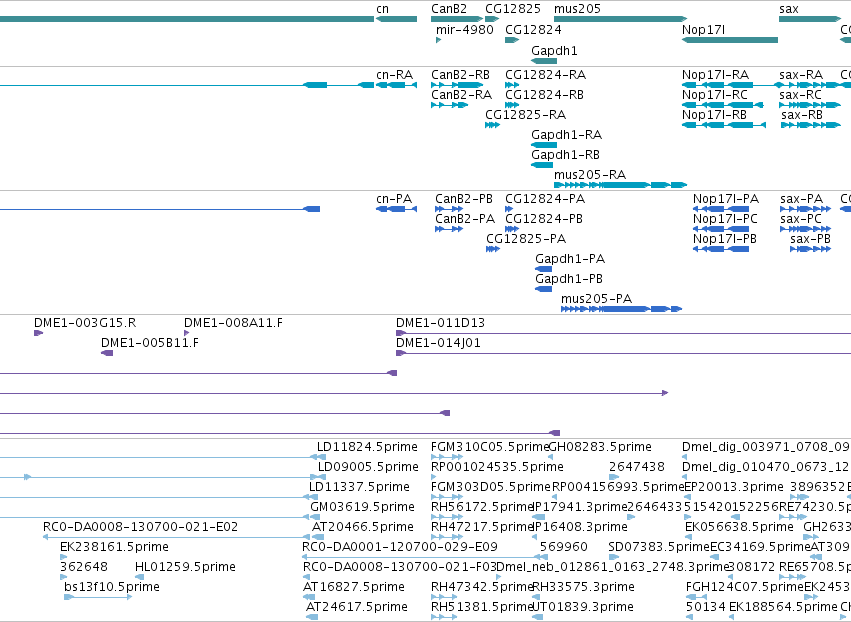Viewport: 851px width, 622px height.
Task: Select the Nop17l-RB transcript
Action: coord(724,125)
